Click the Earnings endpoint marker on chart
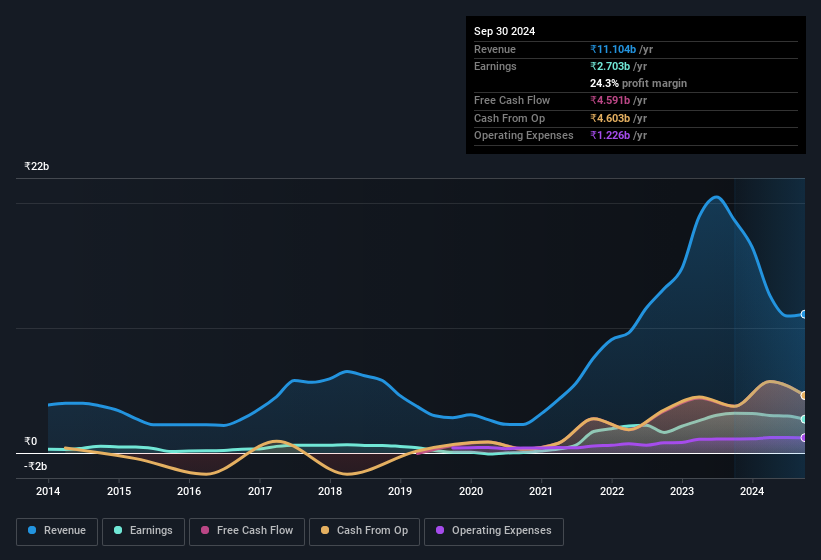This screenshot has height=560, width=821. point(804,419)
